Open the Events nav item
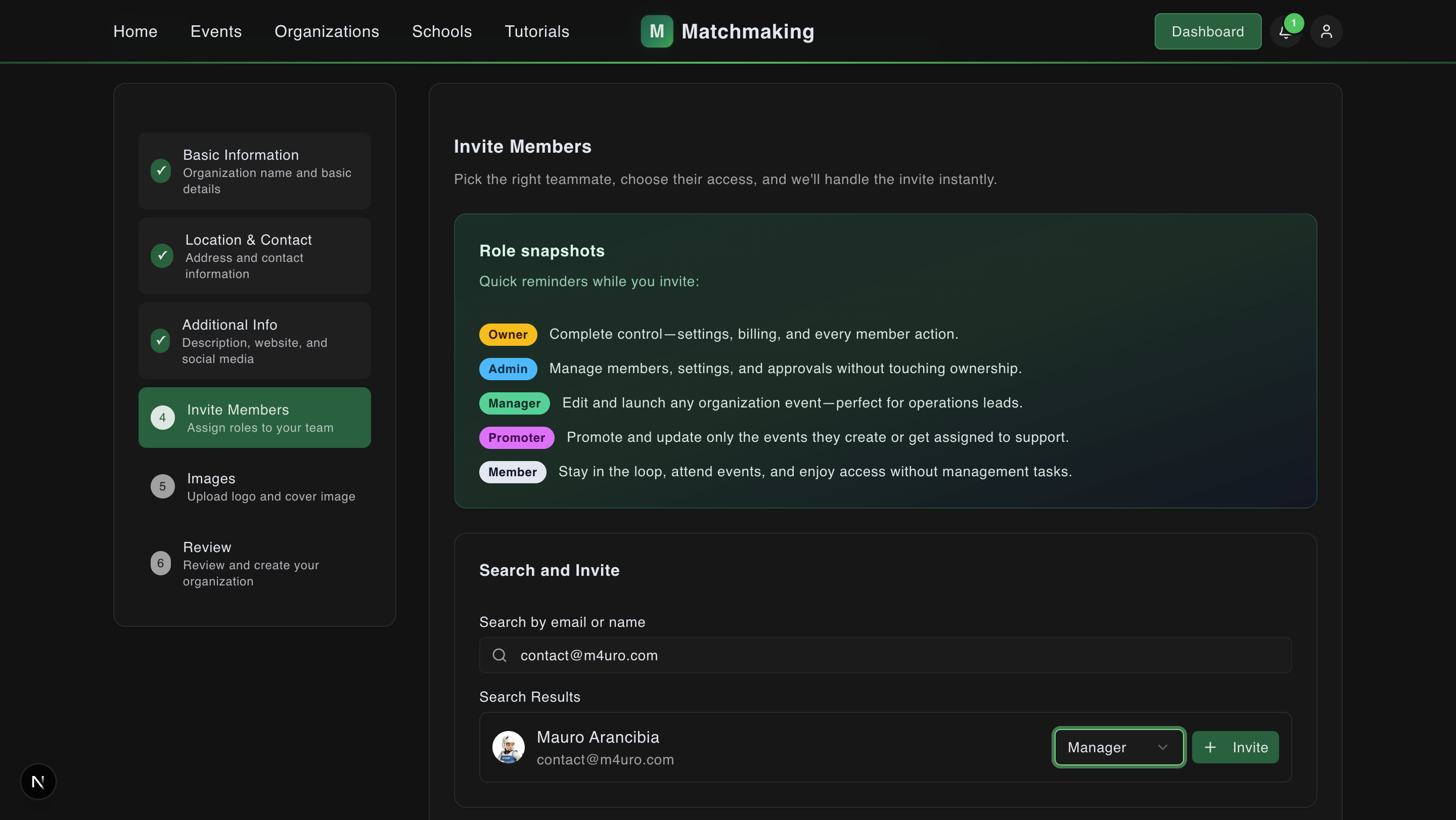The width and height of the screenshot is (1456, 820). click(x=216, y=31)
